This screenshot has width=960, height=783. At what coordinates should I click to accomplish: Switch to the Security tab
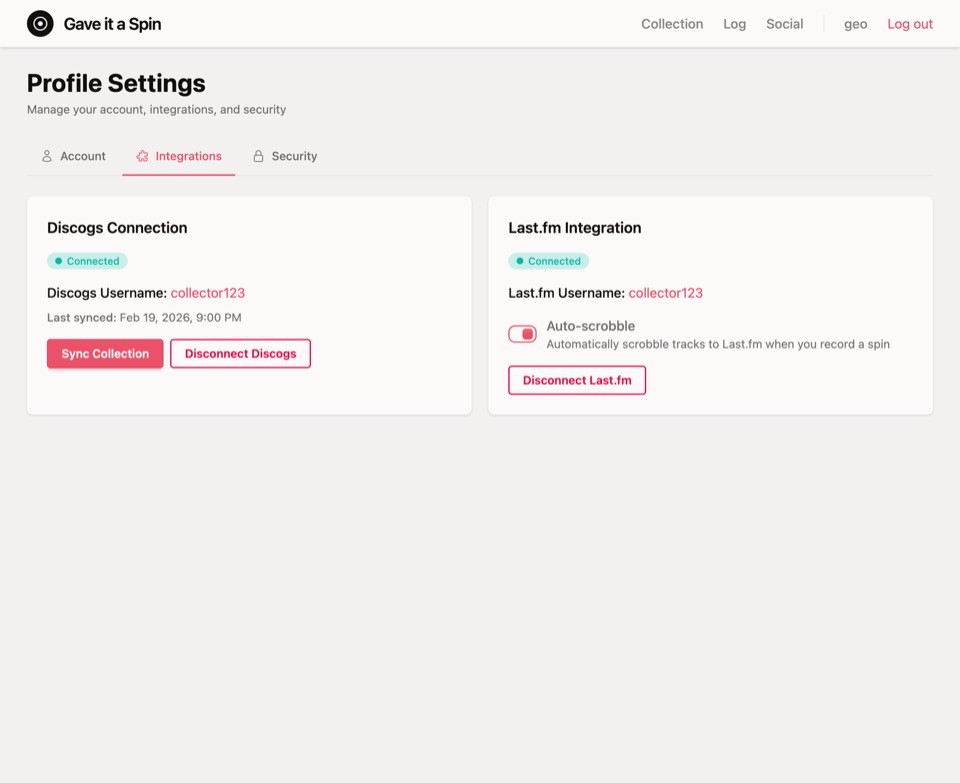(294, 156)
